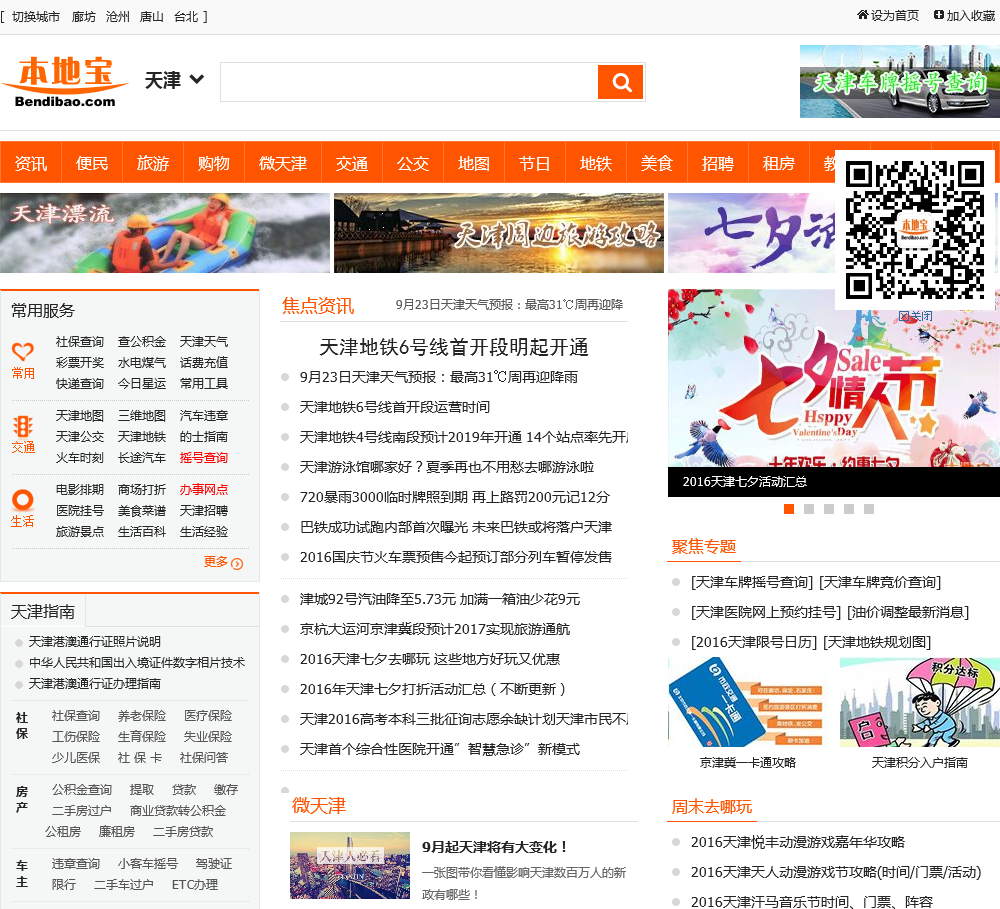This screenshot has height=909, width=1000.
Task: Click 加入收藏 bookmark link
Action: click(964, 15)
